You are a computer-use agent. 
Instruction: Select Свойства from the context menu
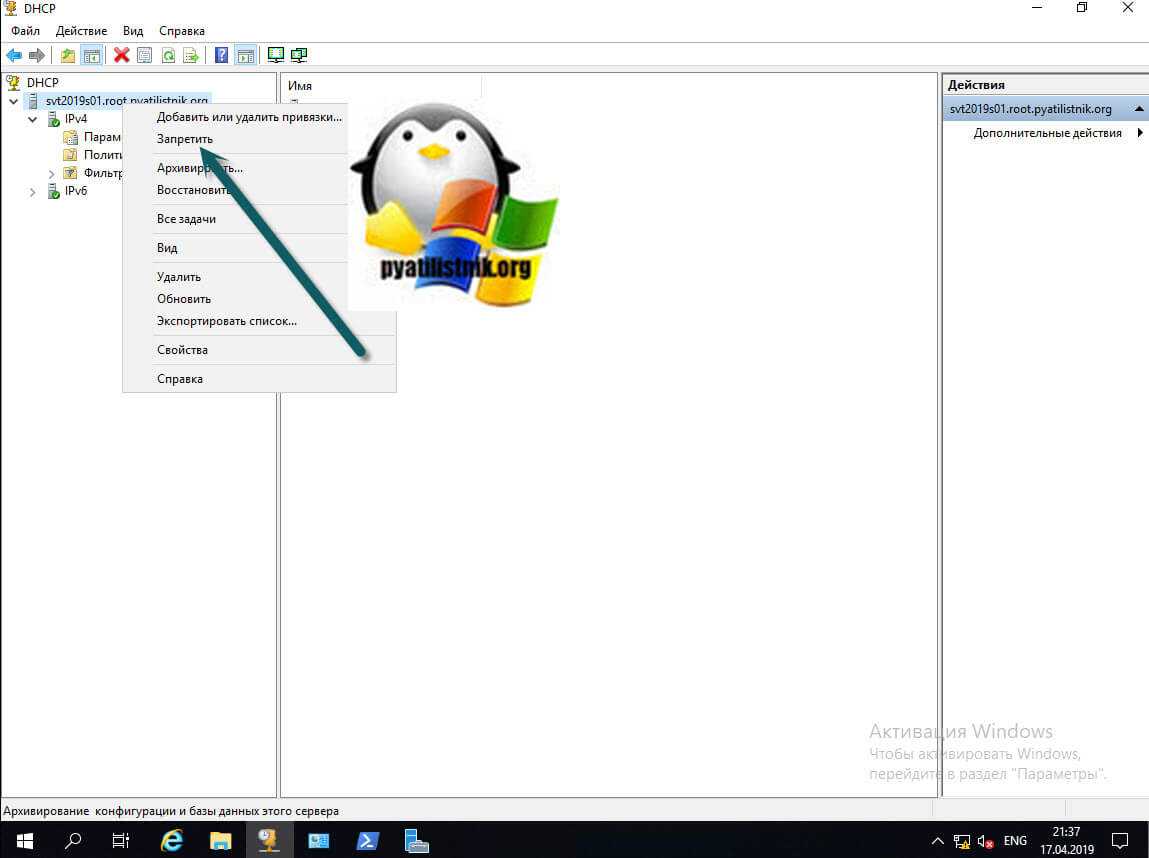coord(182,350)
